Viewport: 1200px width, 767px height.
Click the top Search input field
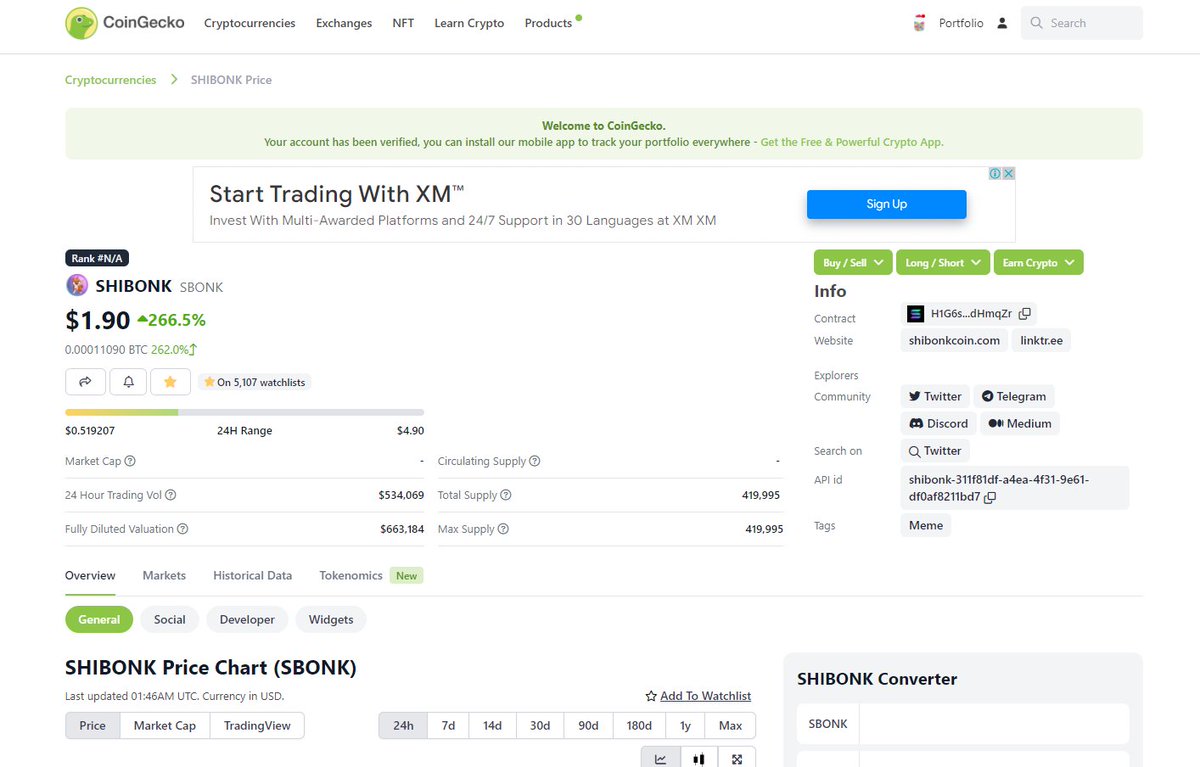pyautogui.click(x=1081, y=23)
